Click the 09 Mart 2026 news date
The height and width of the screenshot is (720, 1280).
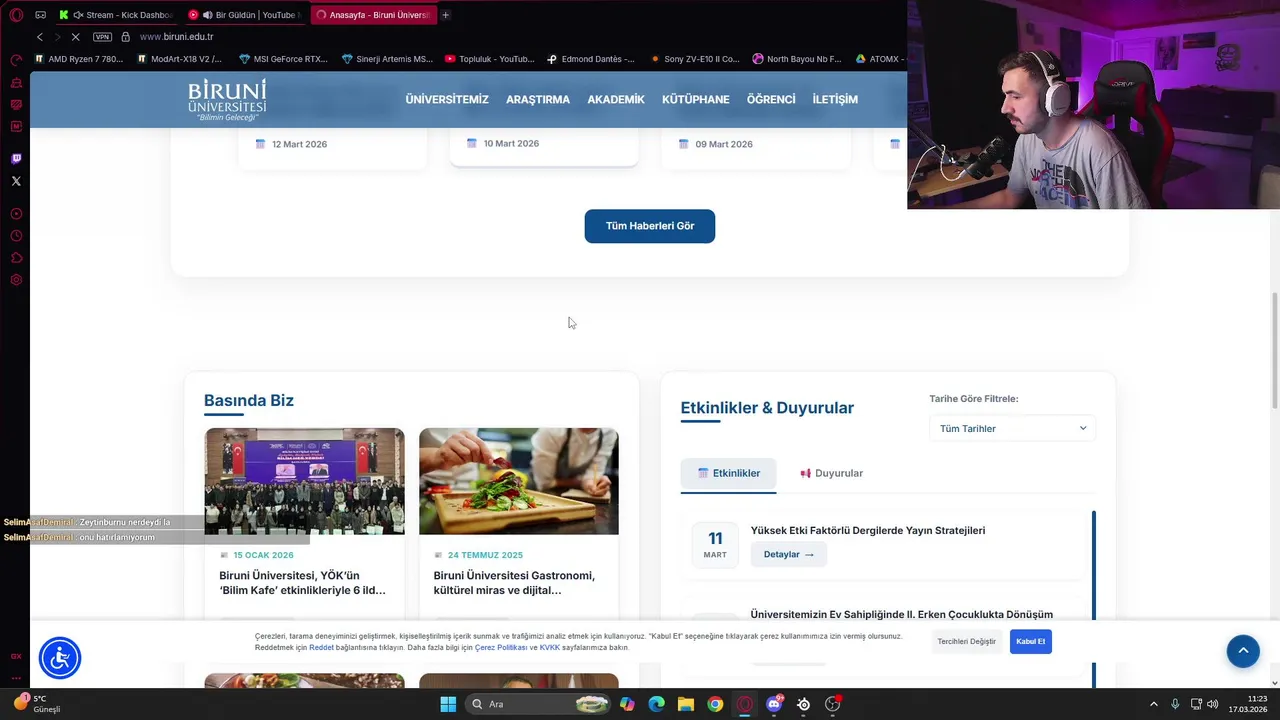point(724,144)
